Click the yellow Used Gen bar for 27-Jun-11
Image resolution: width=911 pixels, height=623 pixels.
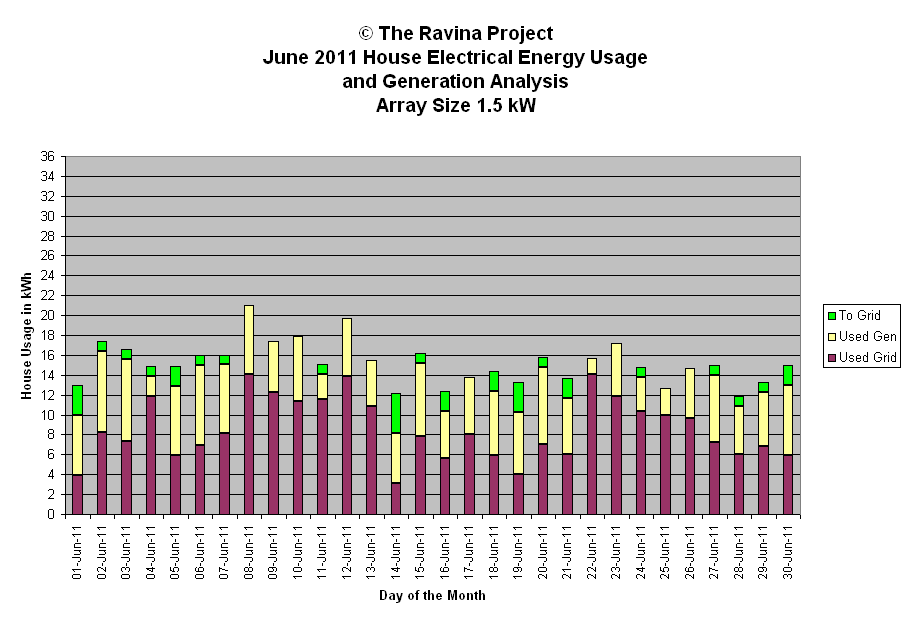pyautogui.click(x=715, y=409)
